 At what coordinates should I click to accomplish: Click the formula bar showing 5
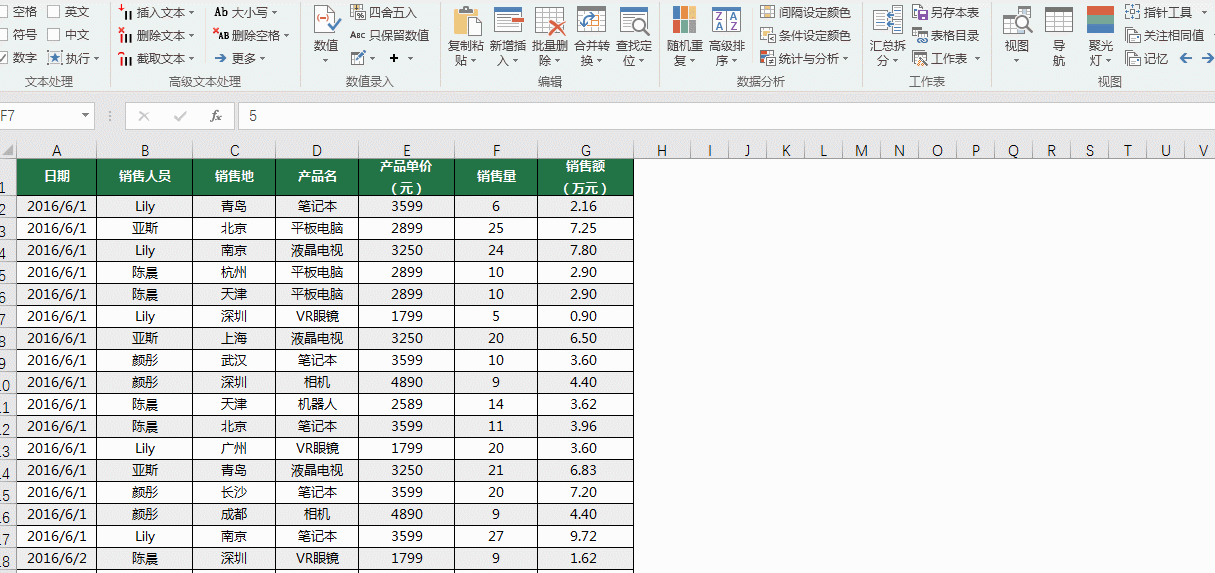(725, 116)
